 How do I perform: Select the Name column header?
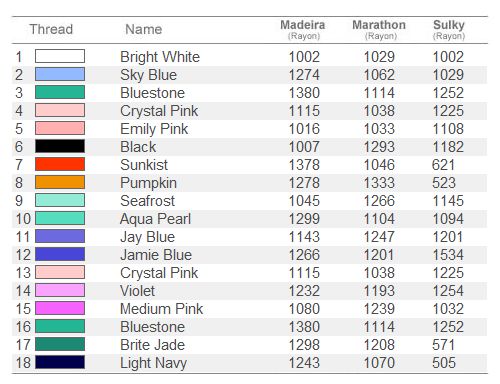(144, 29)
